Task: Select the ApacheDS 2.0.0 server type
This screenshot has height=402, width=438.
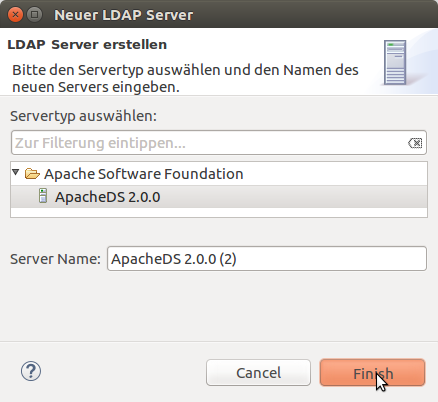Action: pos(219,197)
